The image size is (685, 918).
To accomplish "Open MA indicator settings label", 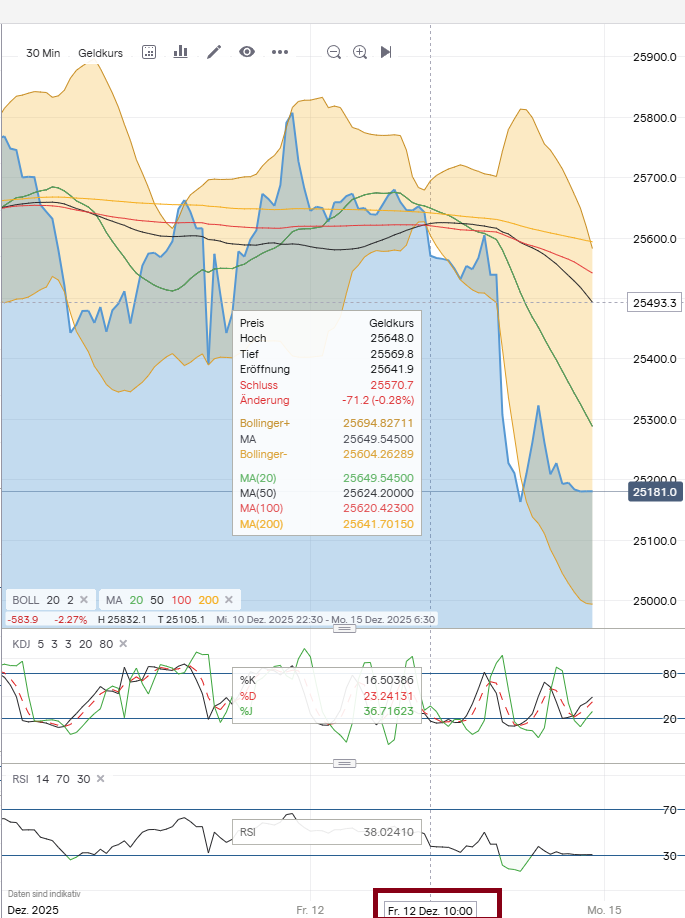I will pos(162,600).
